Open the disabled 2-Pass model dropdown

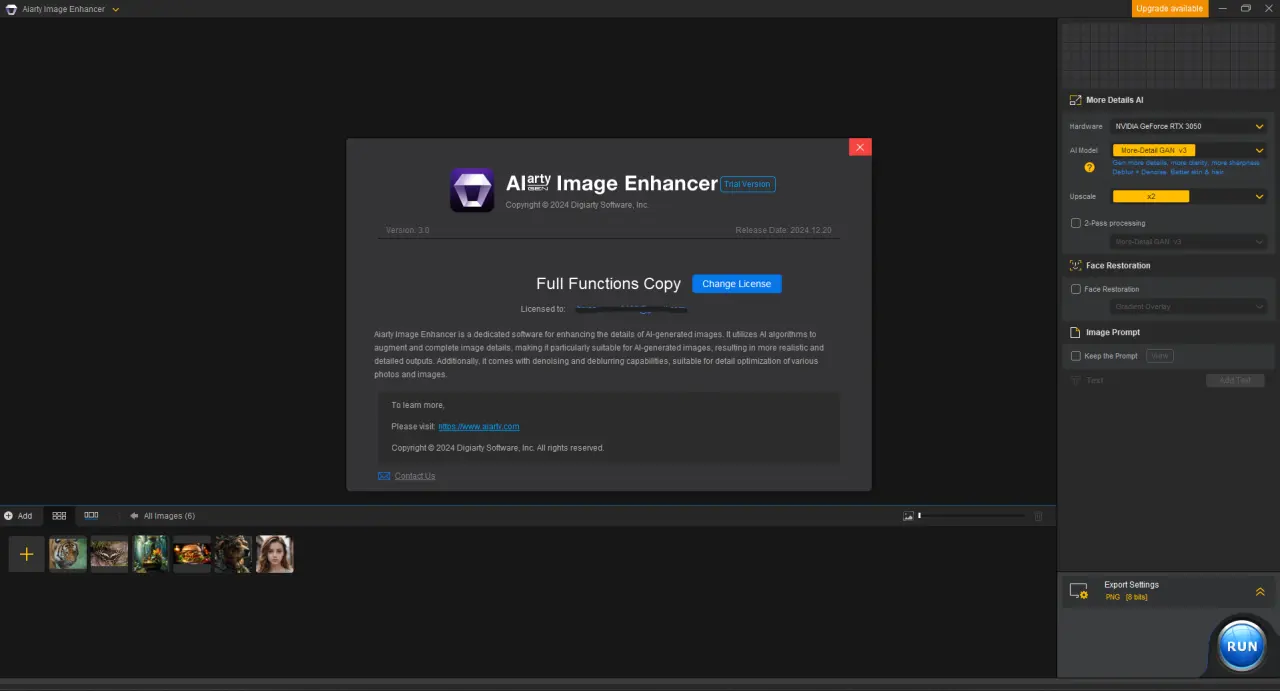(1189, 242)
